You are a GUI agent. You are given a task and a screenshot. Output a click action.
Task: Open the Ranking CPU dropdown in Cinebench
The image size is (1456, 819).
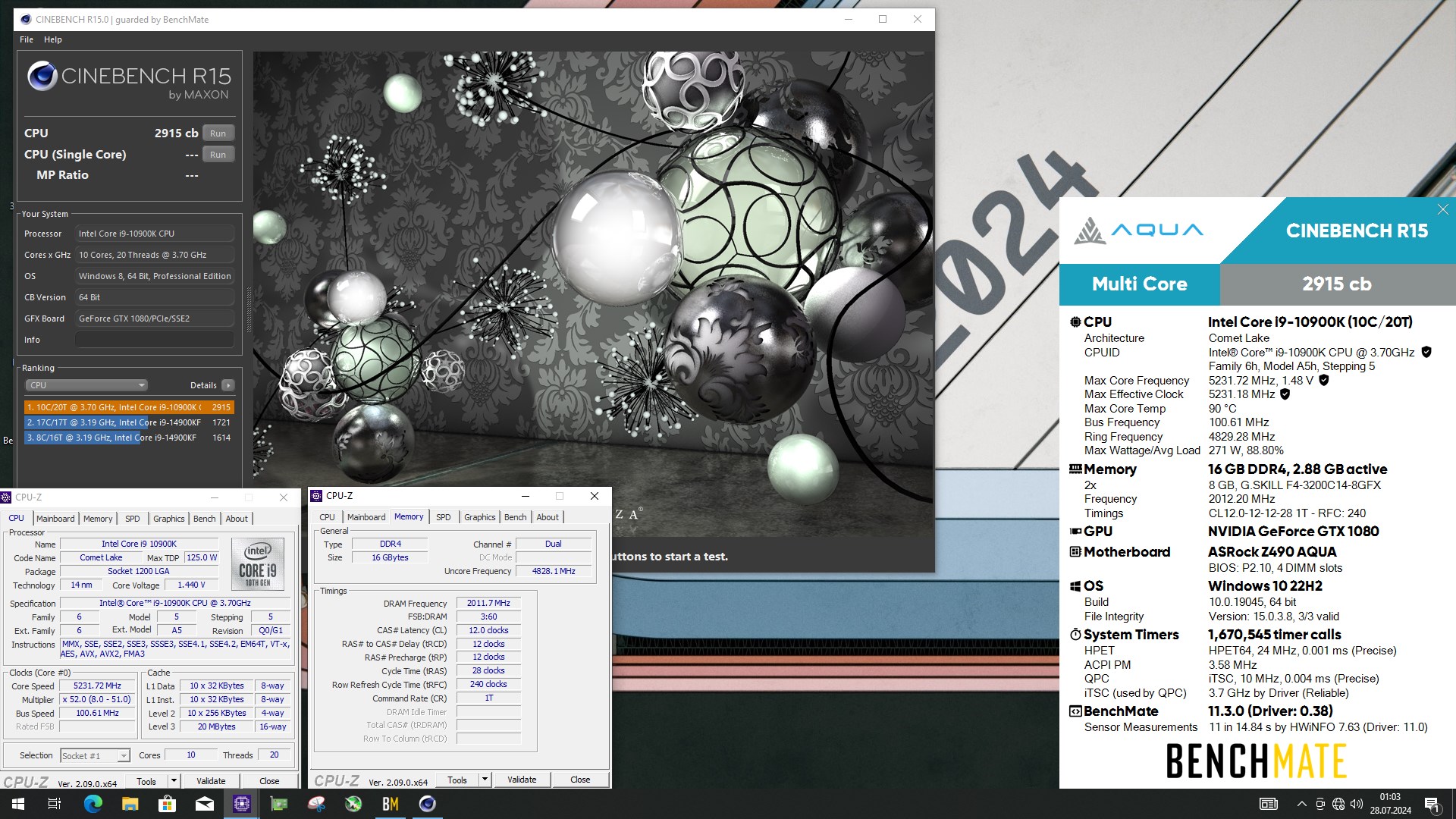[86, 385]
